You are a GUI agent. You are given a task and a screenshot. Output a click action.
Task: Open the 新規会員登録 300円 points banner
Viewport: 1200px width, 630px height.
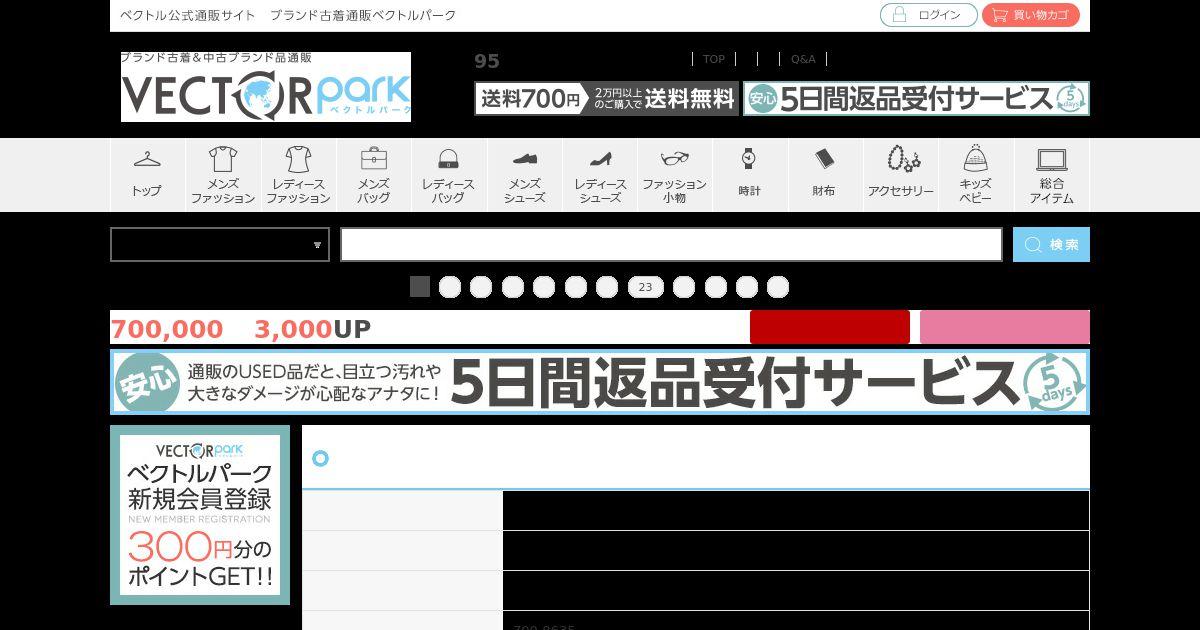(x=200, y=515)
